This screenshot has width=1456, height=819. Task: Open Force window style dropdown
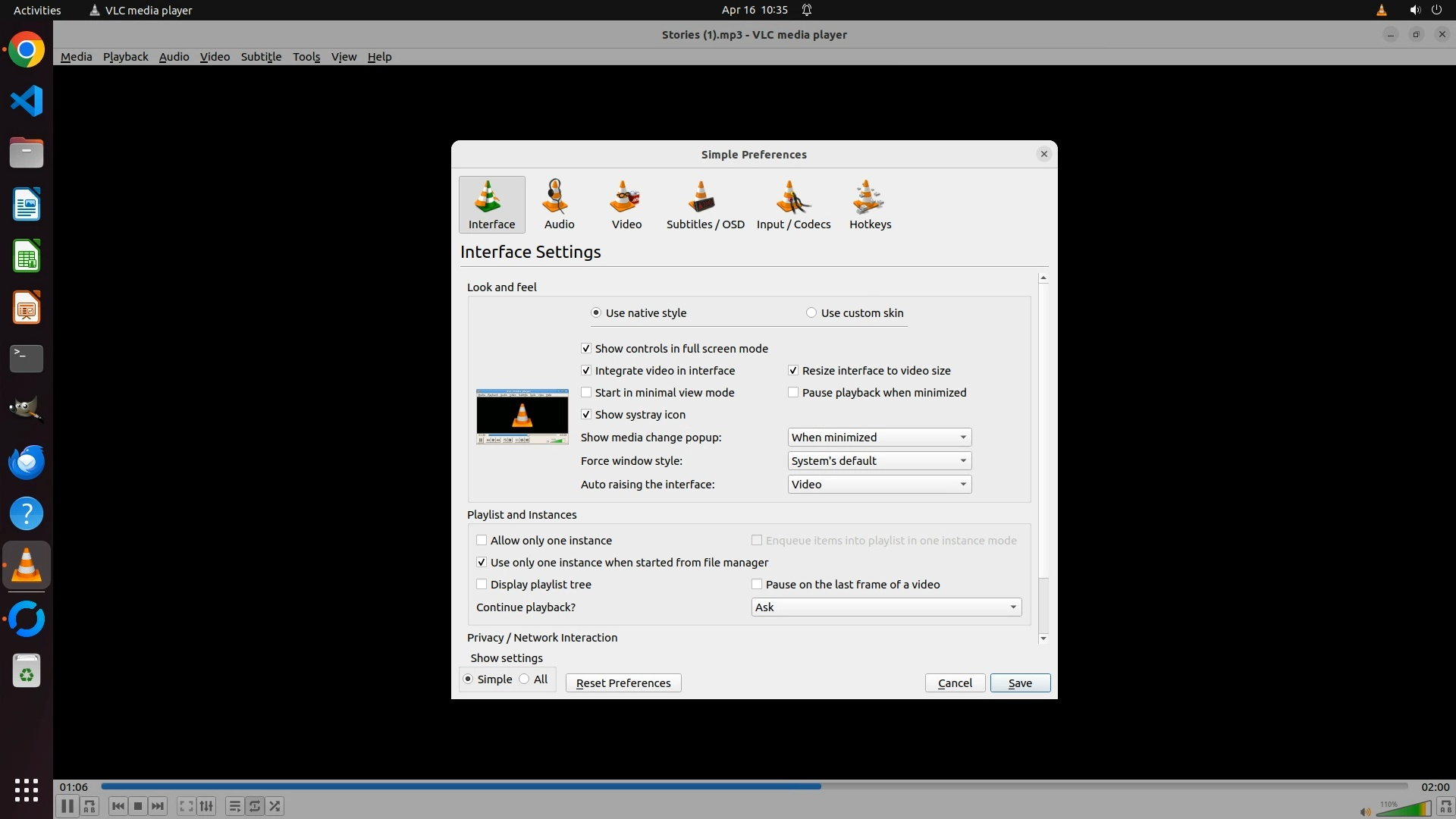879,461
